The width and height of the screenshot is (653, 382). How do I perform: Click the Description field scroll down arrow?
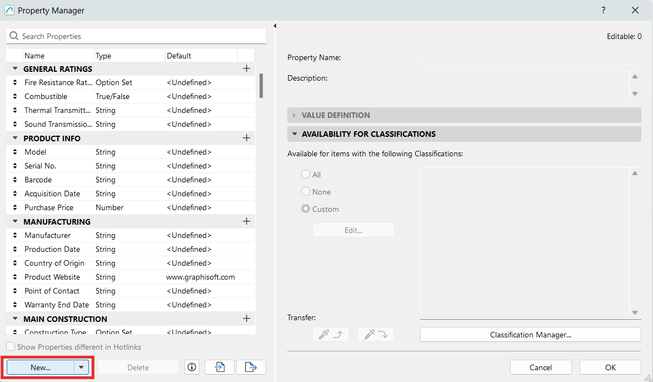635,94
